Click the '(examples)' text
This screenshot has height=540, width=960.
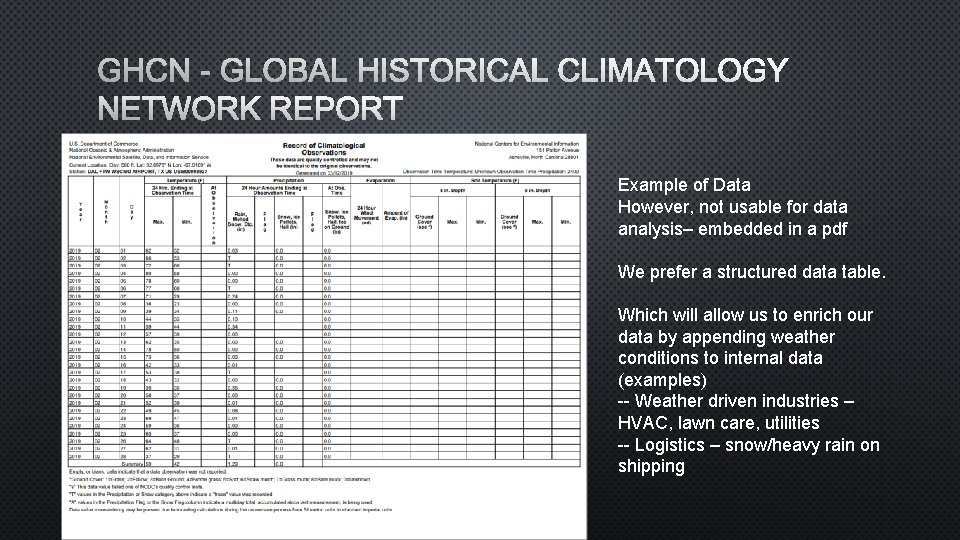coord(662,380)
